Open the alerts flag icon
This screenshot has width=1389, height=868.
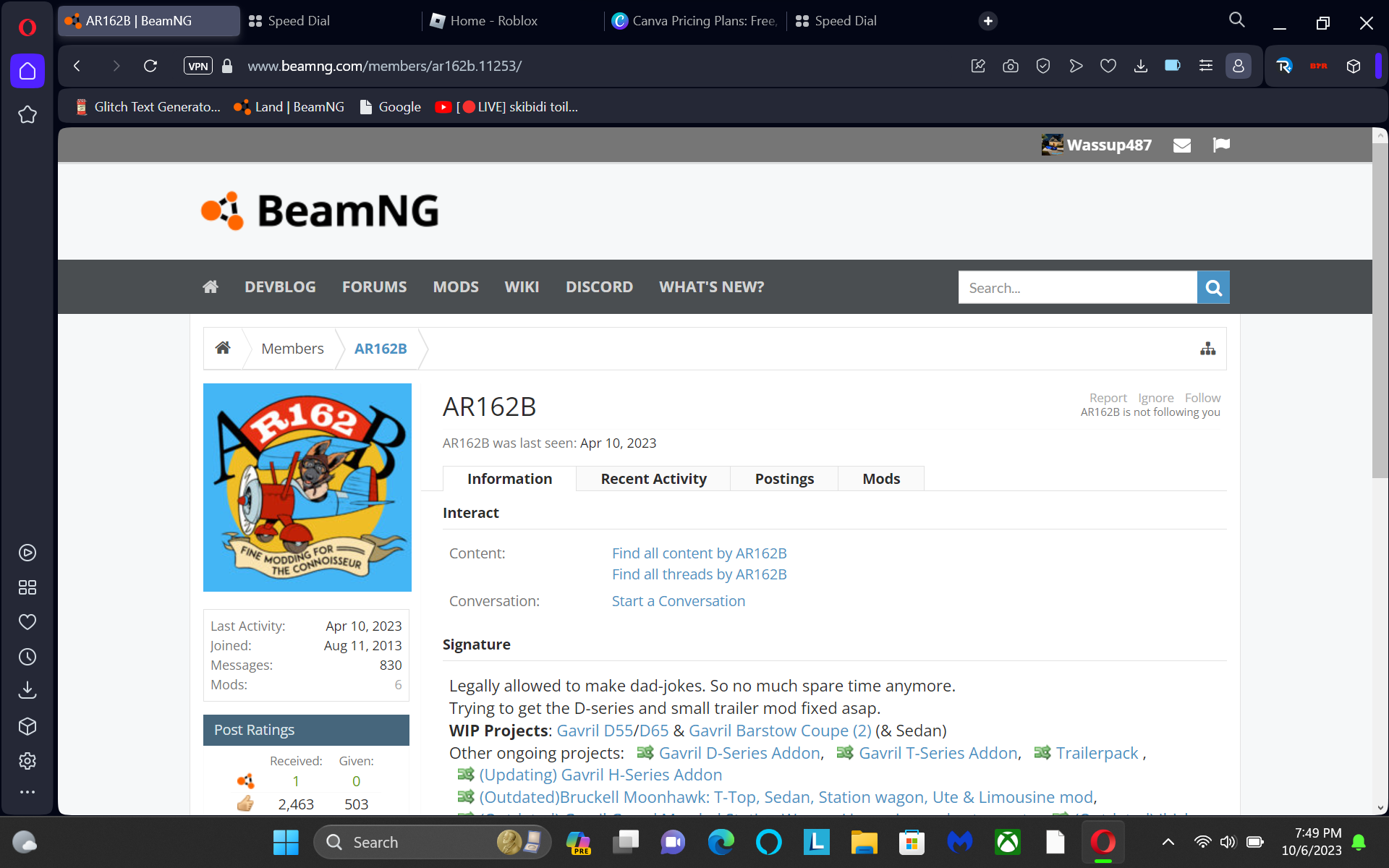pyautogui.click(x=1221, y=145)
